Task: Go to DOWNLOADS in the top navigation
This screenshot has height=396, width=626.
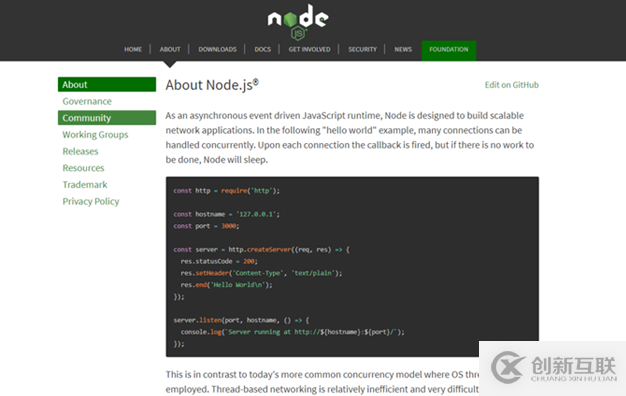Action: point(218,50)
